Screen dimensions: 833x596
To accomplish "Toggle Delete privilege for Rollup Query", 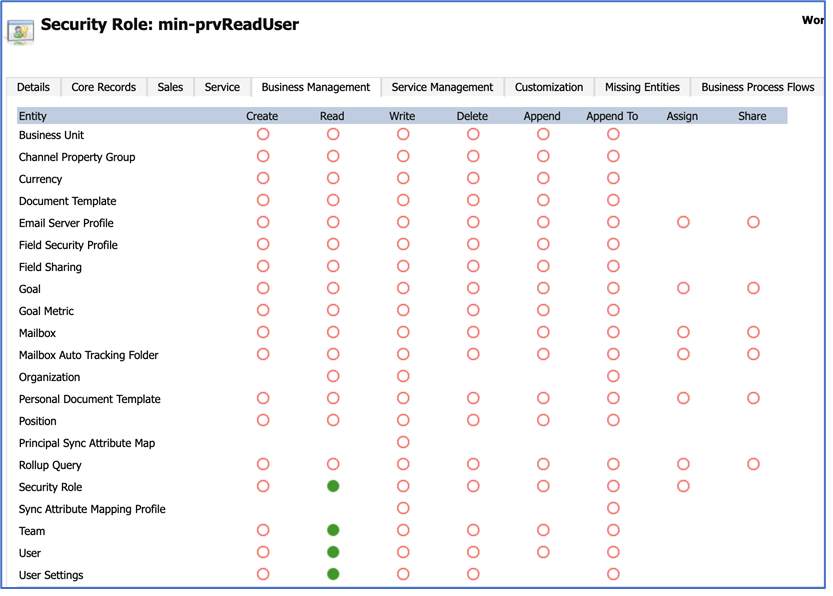I will 473,464.
